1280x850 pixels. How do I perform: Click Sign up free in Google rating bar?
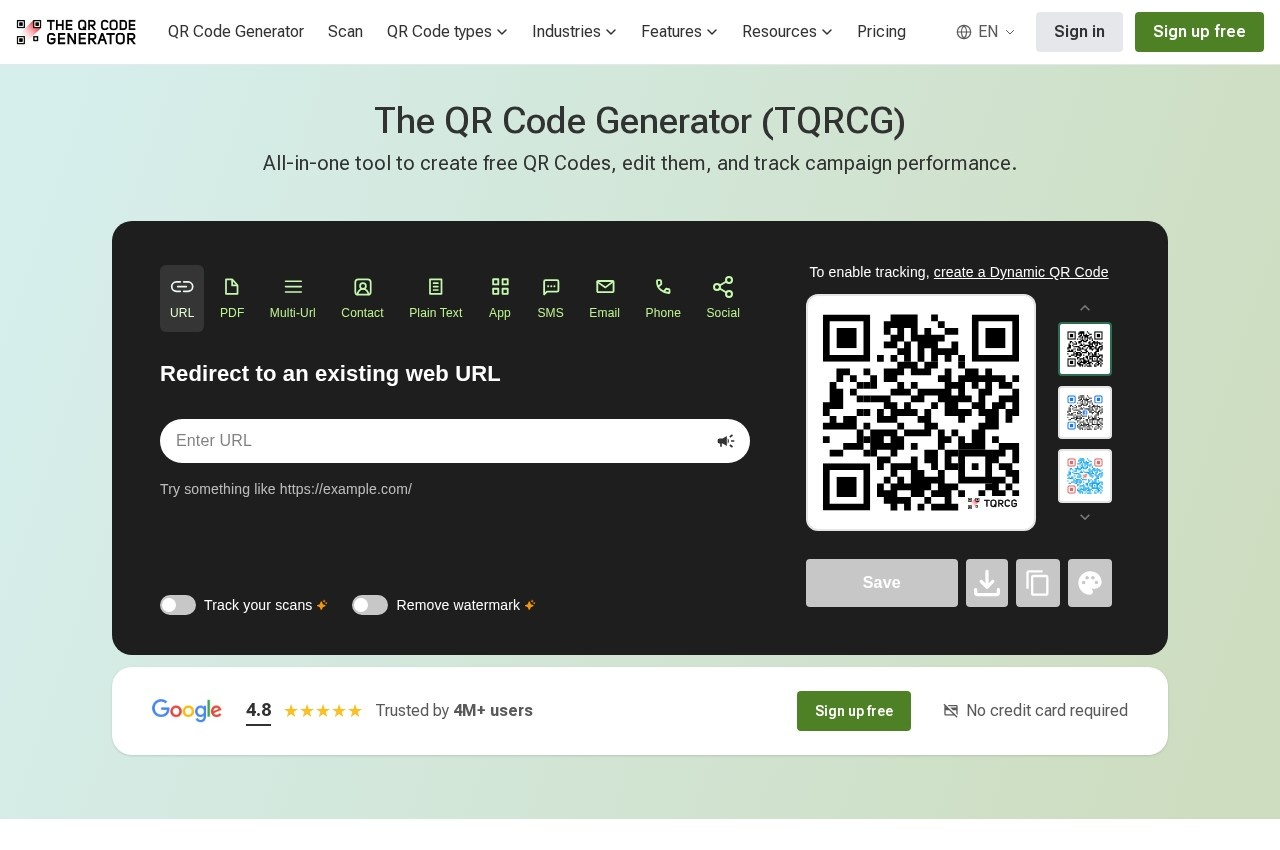(x=854, y=711)
